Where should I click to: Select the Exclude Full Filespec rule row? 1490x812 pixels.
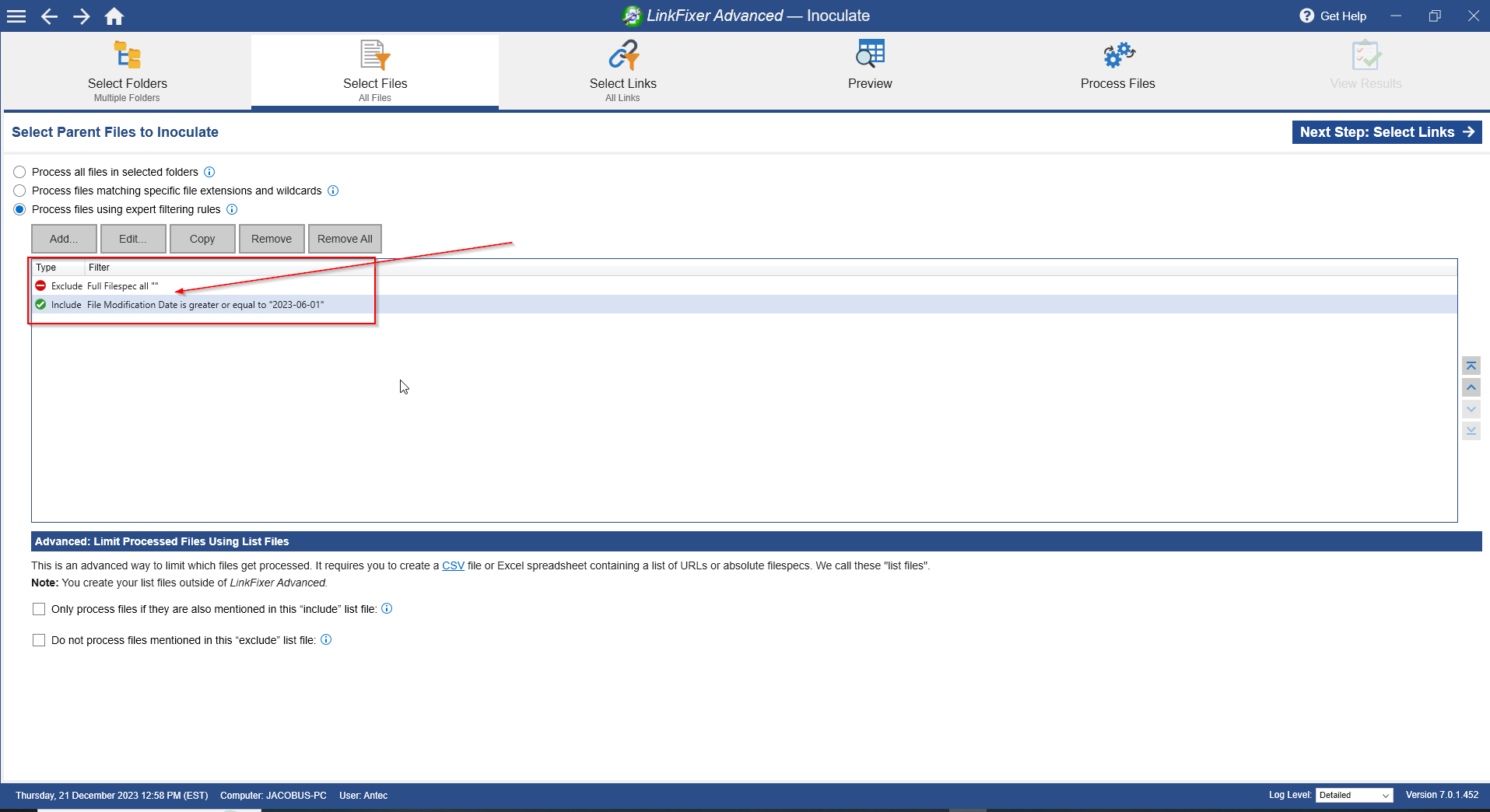pyautogui.click(x=744, y=285)
